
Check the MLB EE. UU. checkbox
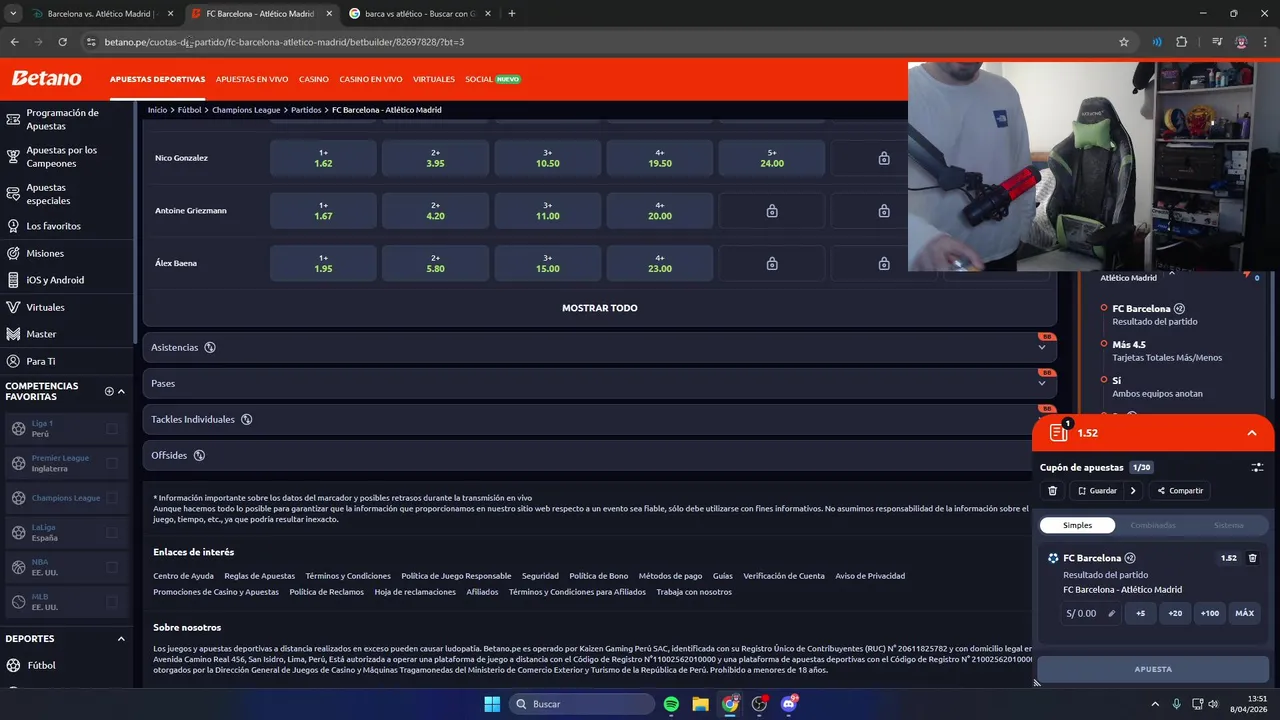[x=112, y=602]
